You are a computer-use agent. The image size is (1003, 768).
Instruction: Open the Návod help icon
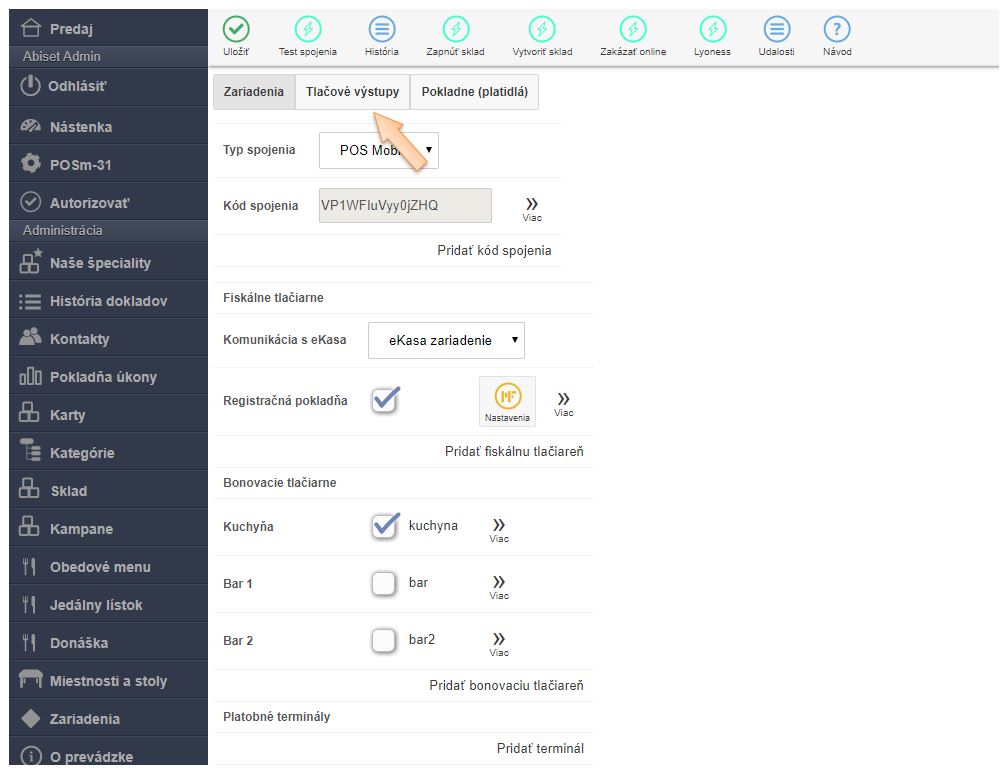837,30
